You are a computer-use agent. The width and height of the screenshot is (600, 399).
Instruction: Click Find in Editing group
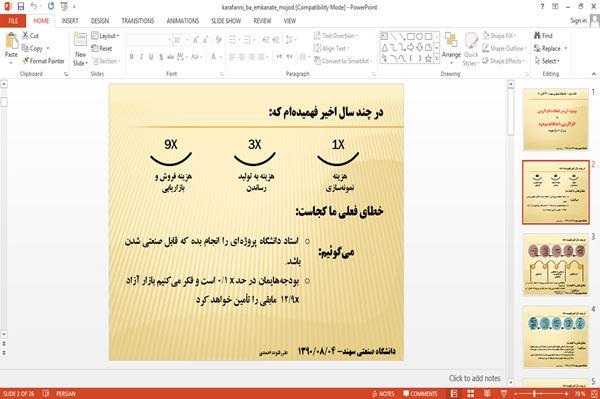coord(543,36)
